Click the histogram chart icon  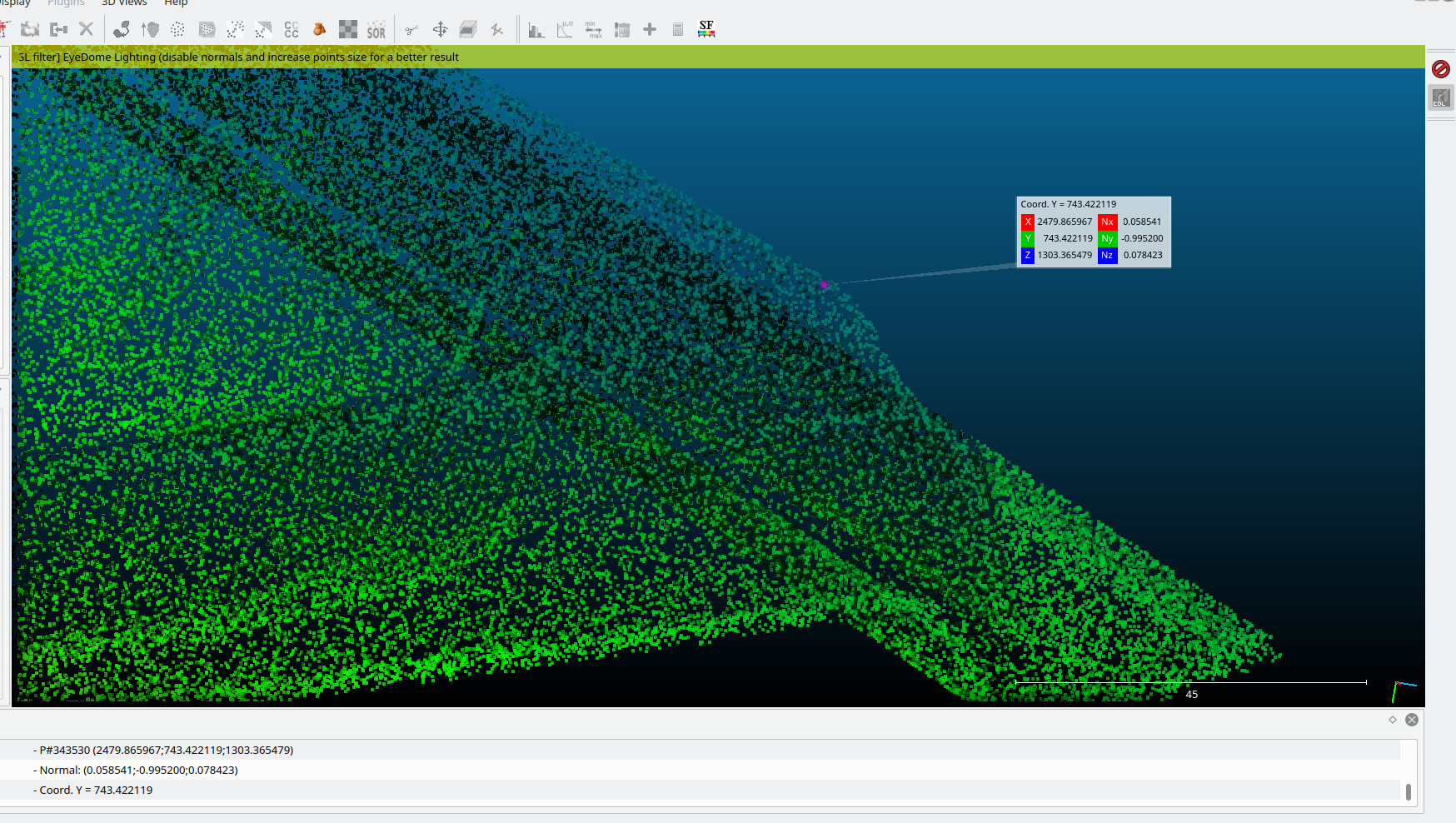[x=536, y=30]
